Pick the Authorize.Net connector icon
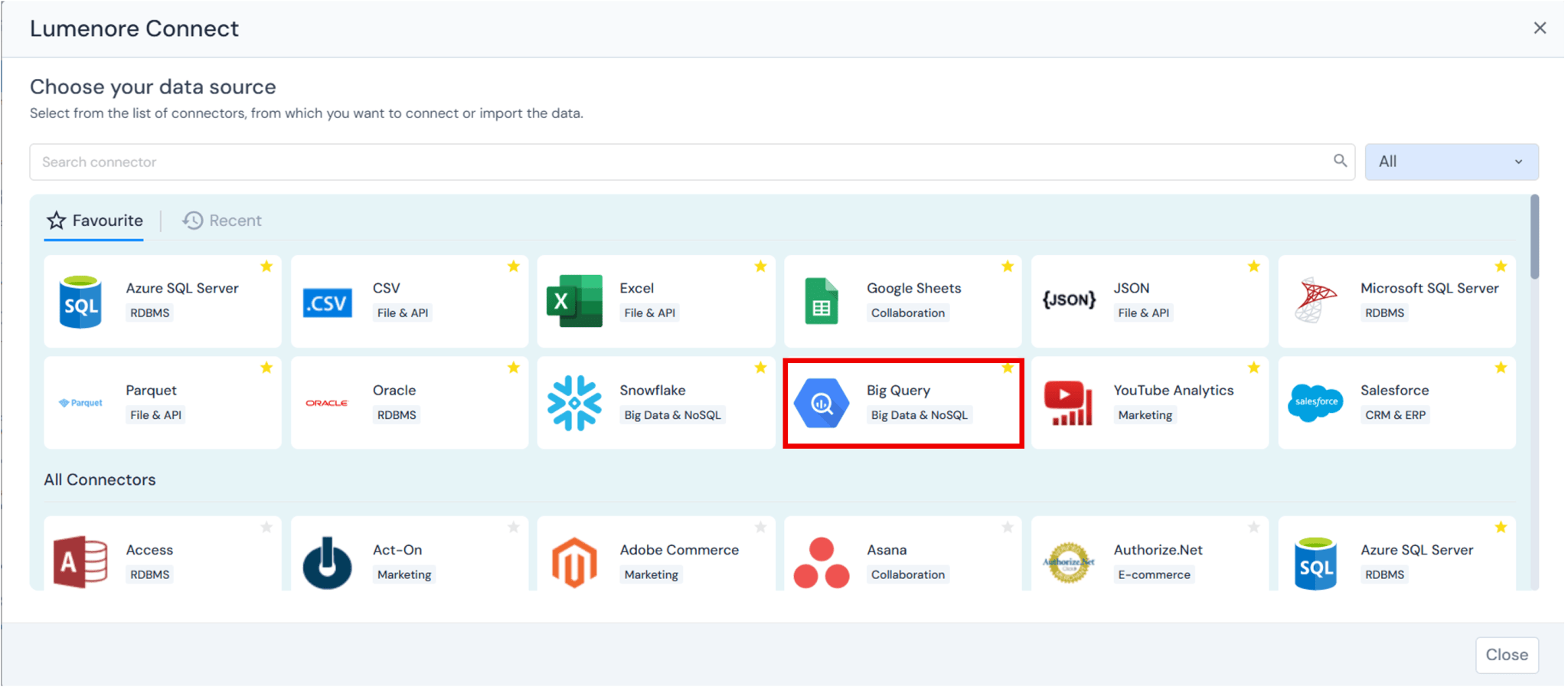 pos(1068,562)
